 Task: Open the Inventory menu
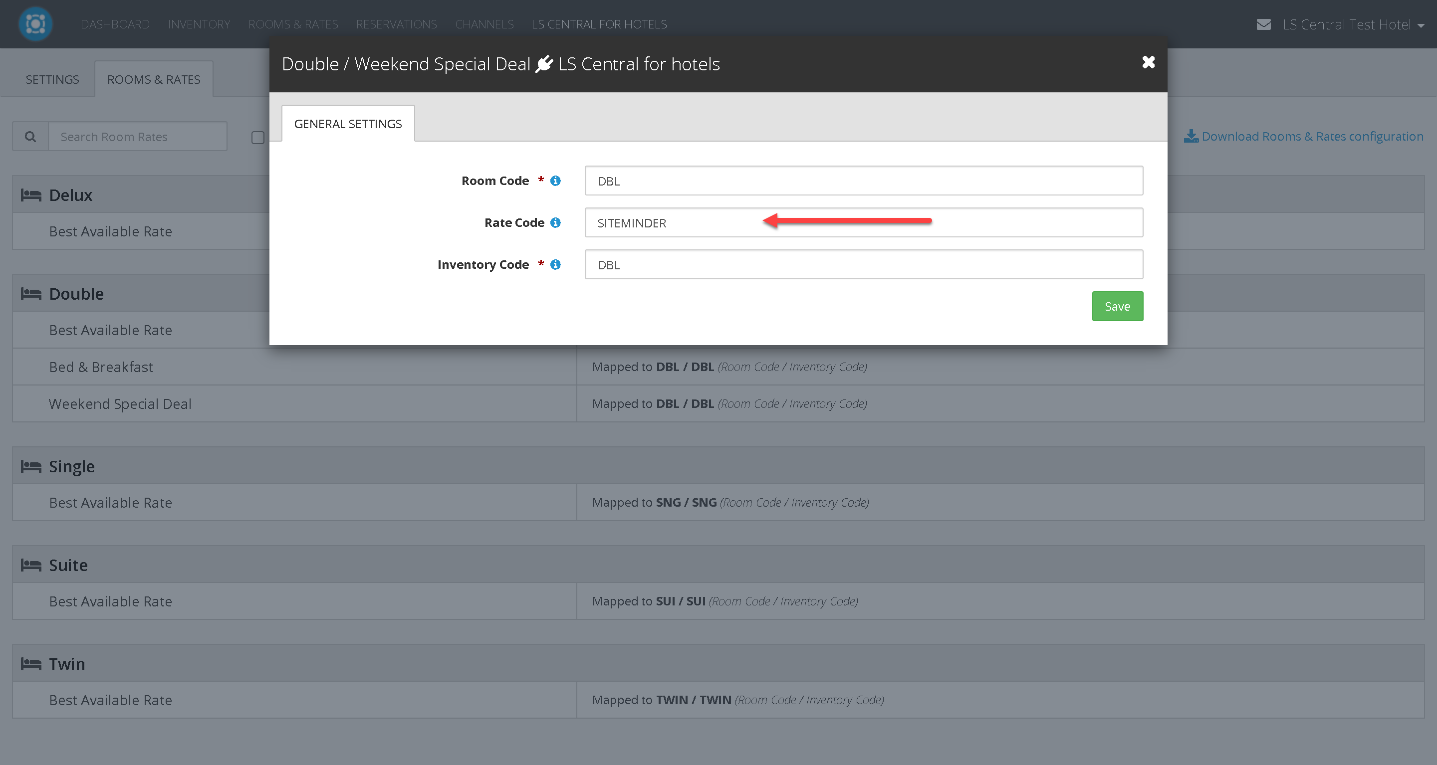click(x=199, y=24)
